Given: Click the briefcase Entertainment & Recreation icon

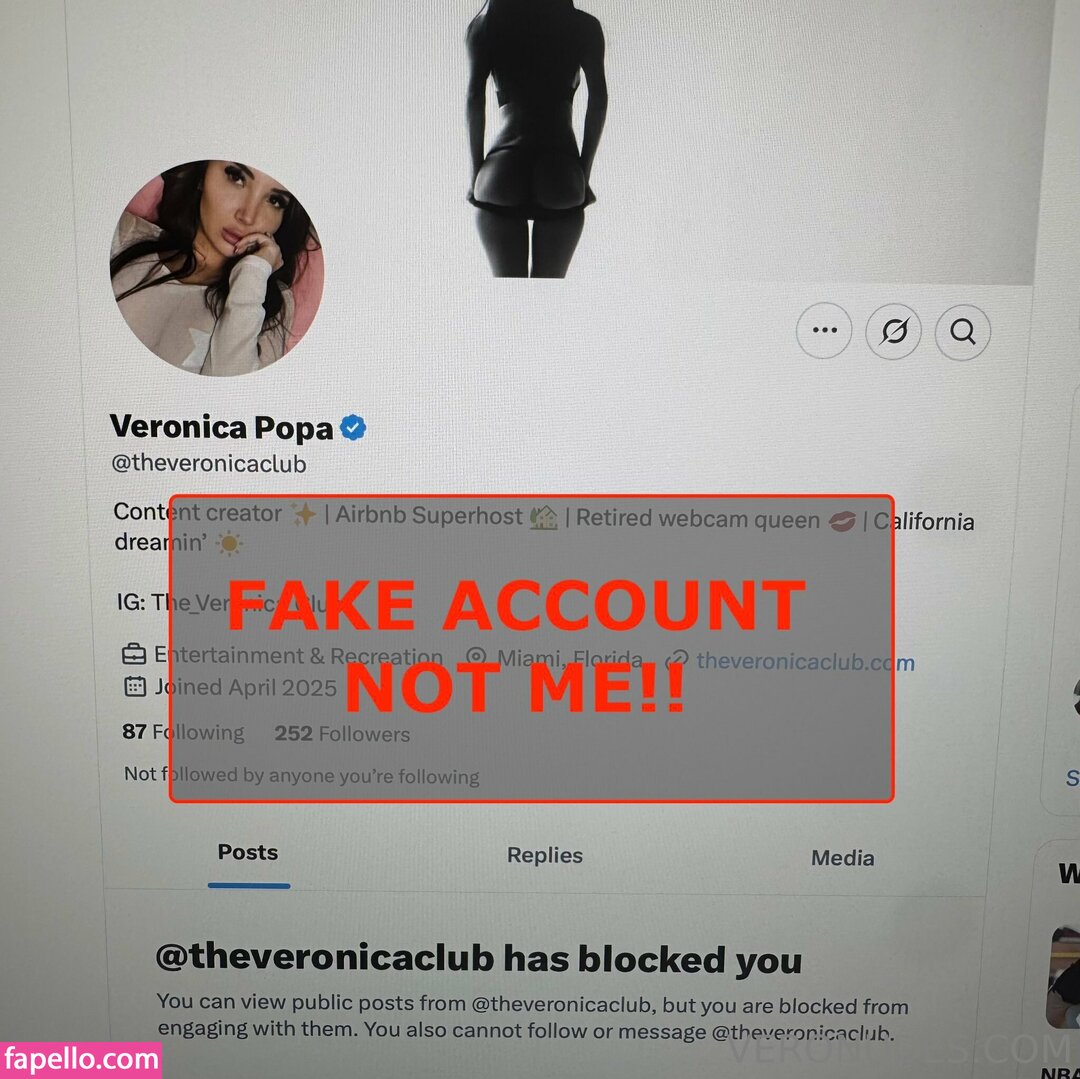Looking at the screenshot, I should click(x=134, y=653).
